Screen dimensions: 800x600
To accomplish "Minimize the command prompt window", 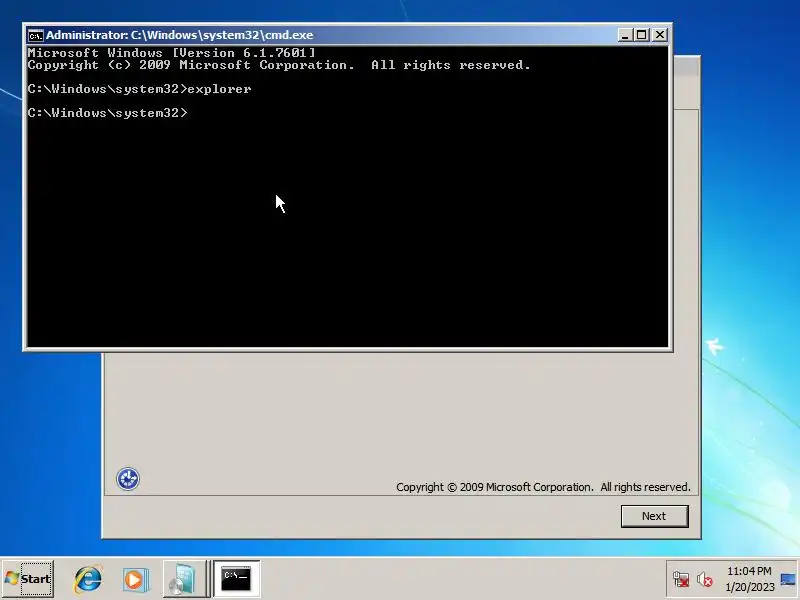I will (x=625, y=35).
